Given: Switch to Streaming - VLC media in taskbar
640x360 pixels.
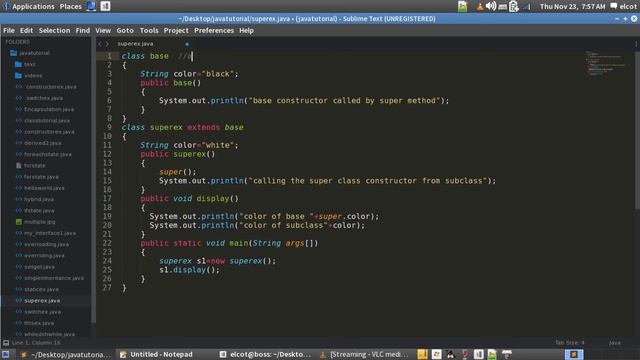Looking at the screenshot, I should pyautogui.click(x=364, y=354).
